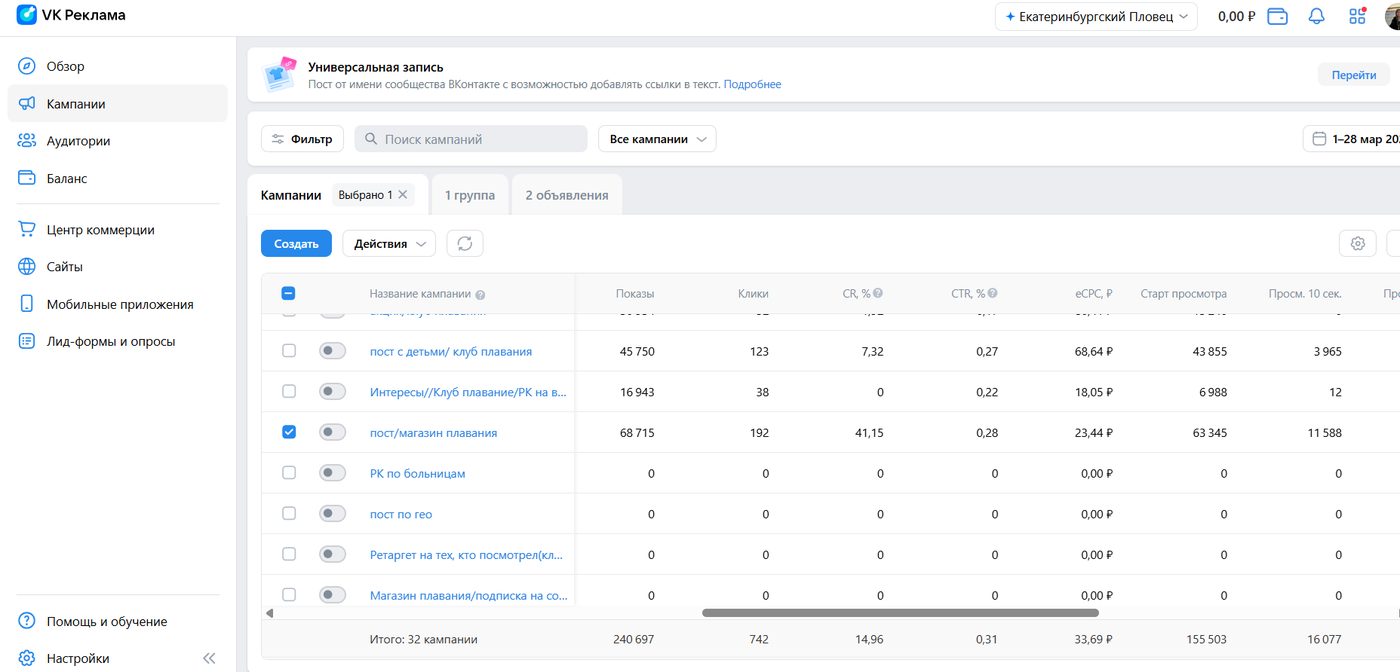Screen dimensions: 1400x672
Task: Open the VK services grid icon
Action: click(x=1357, y=16)
